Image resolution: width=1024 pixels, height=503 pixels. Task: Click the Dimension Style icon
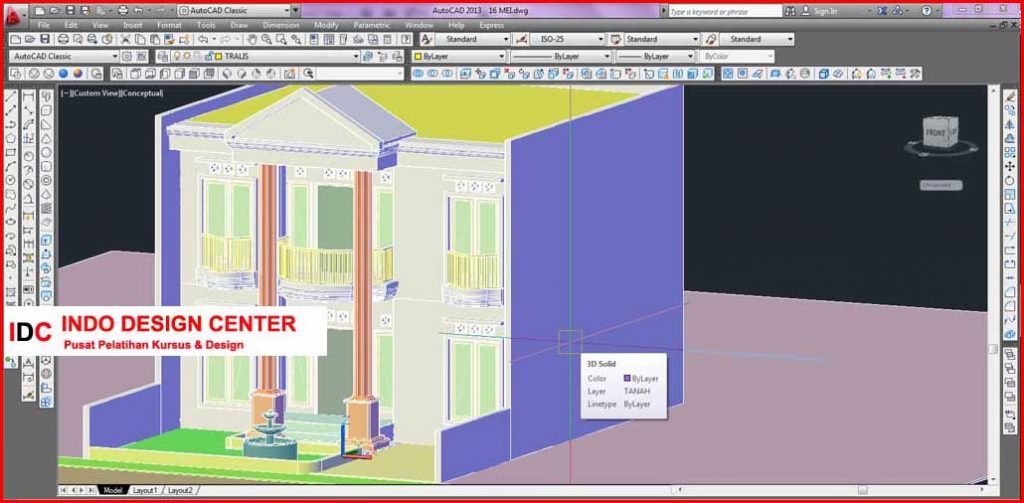click(x=520, y=39)
